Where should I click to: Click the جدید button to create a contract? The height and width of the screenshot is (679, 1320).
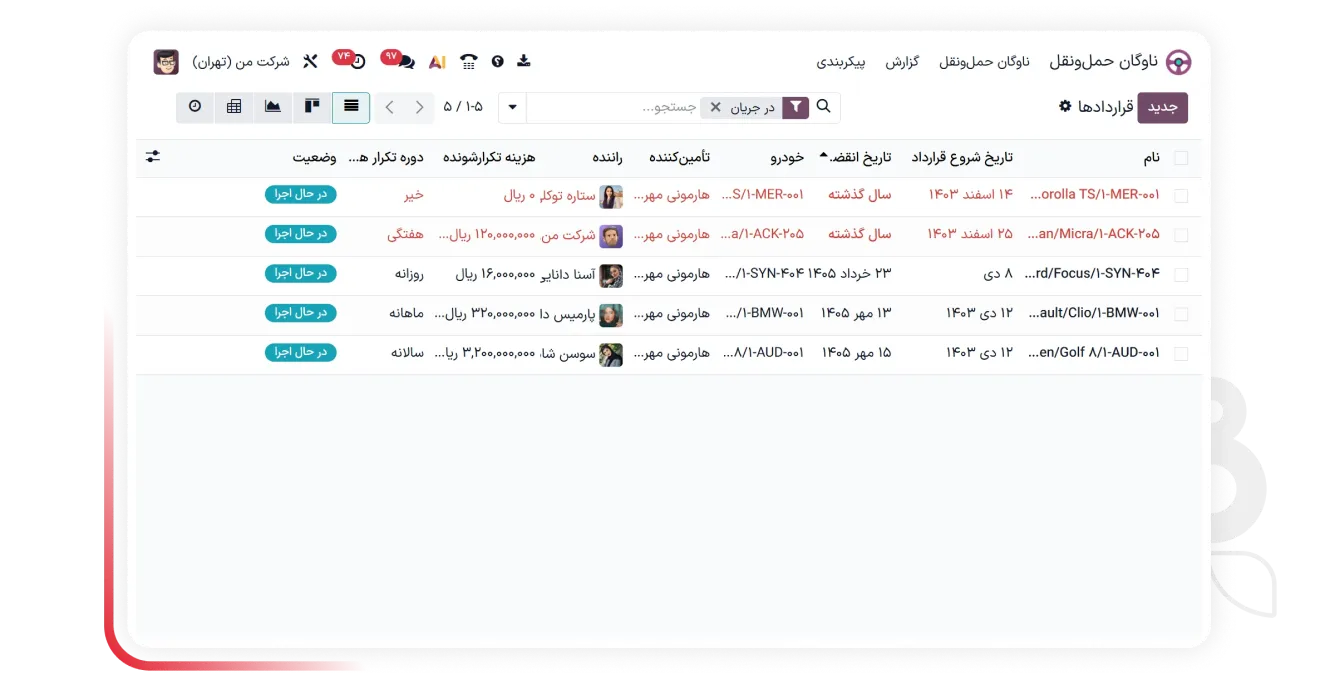tap(1162, 107)
